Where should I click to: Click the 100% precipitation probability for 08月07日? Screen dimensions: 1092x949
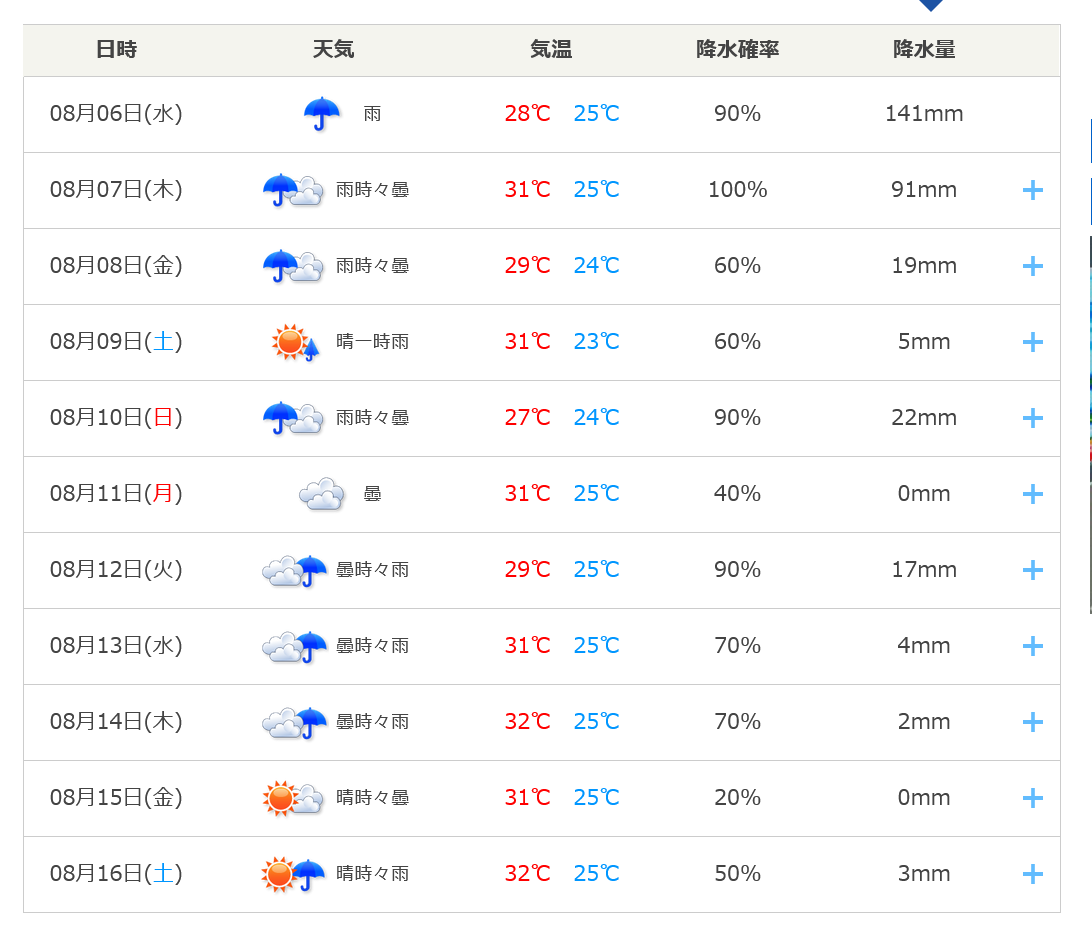pos(737,190)
